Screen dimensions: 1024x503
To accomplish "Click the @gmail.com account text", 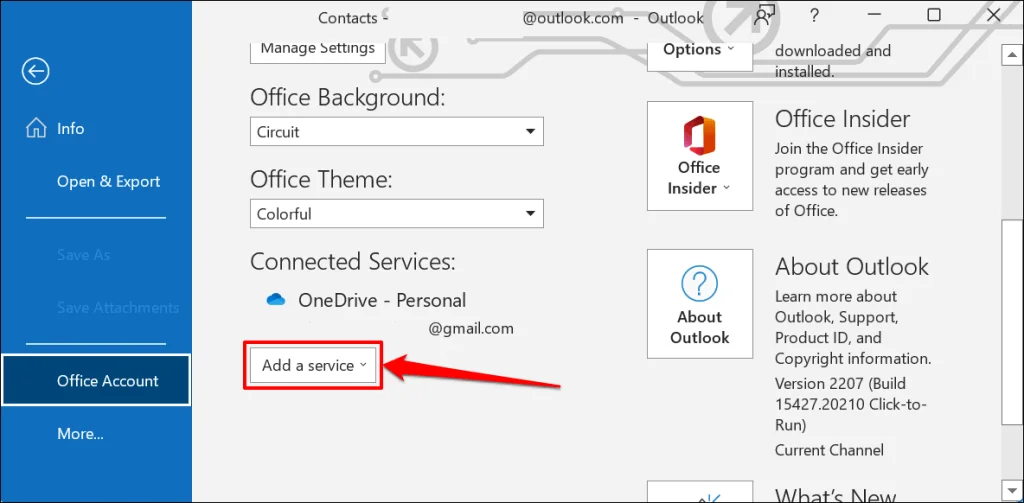I will (471, 329).
